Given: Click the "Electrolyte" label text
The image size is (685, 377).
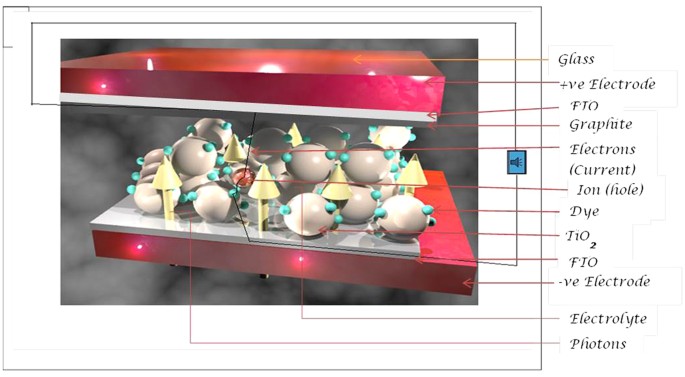Looking at the screenshot, I should tap(608, 319).
